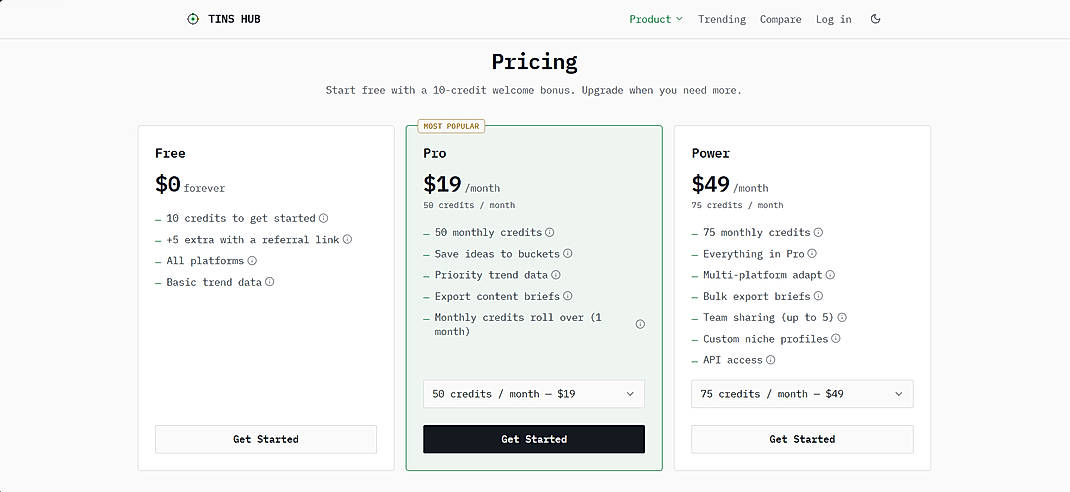Show info icon beside Everything in Pro
Screen dimensions: 1070x492
click(x=812, y=254)
